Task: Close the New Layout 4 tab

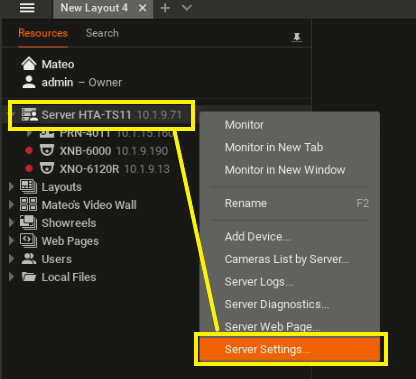Action: (143, 8)
